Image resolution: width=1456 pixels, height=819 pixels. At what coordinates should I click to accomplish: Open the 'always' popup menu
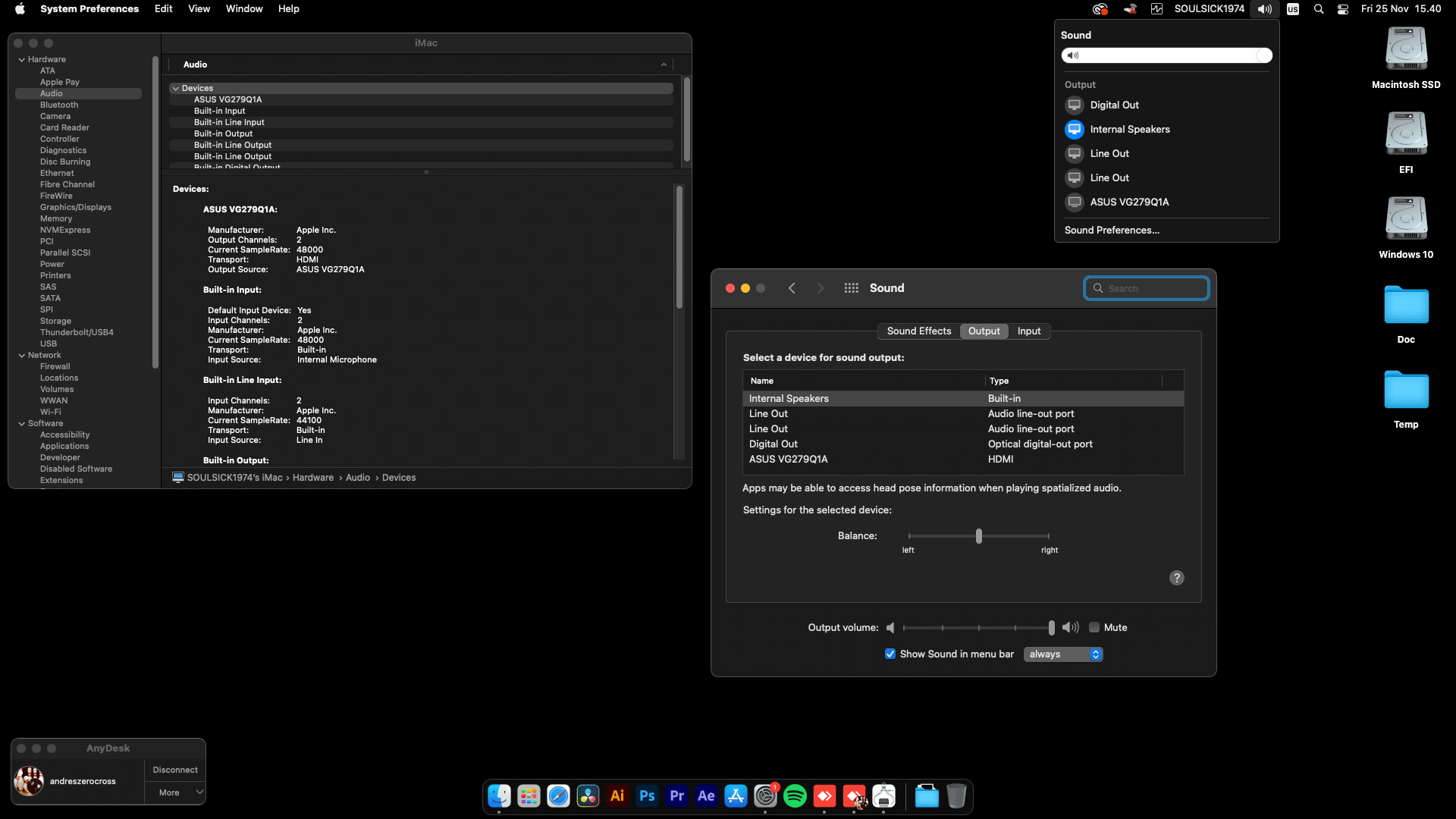pyautogui.click(x=1063, y=654)
